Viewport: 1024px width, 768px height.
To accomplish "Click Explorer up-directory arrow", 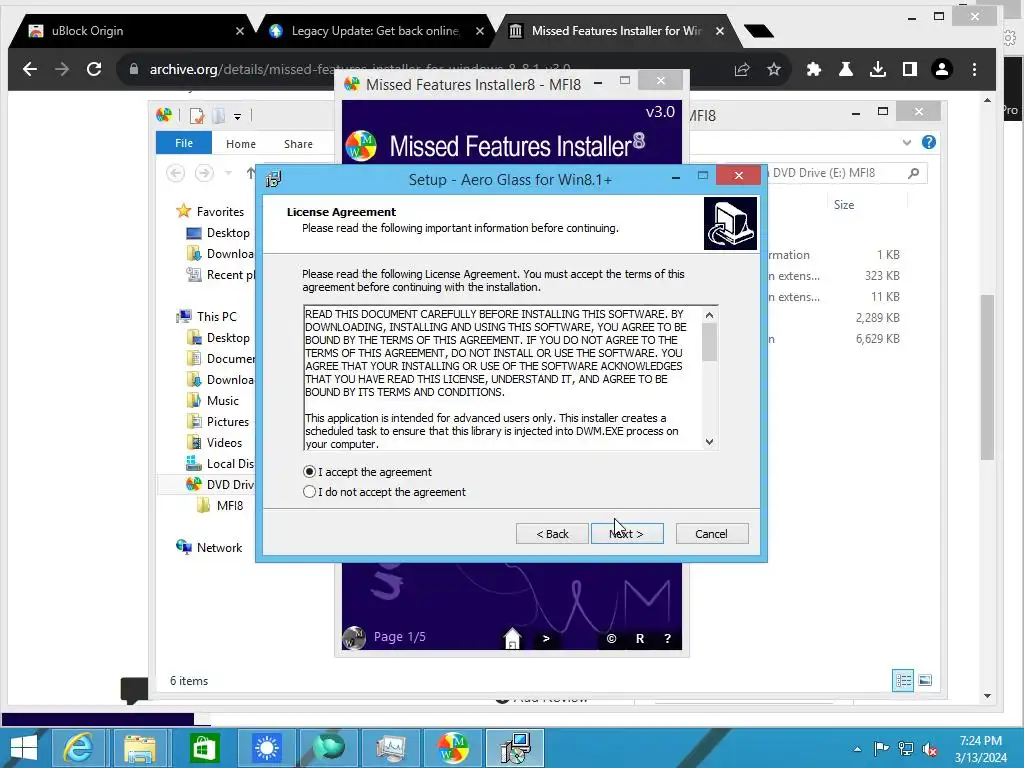I will tap(251, 172).
